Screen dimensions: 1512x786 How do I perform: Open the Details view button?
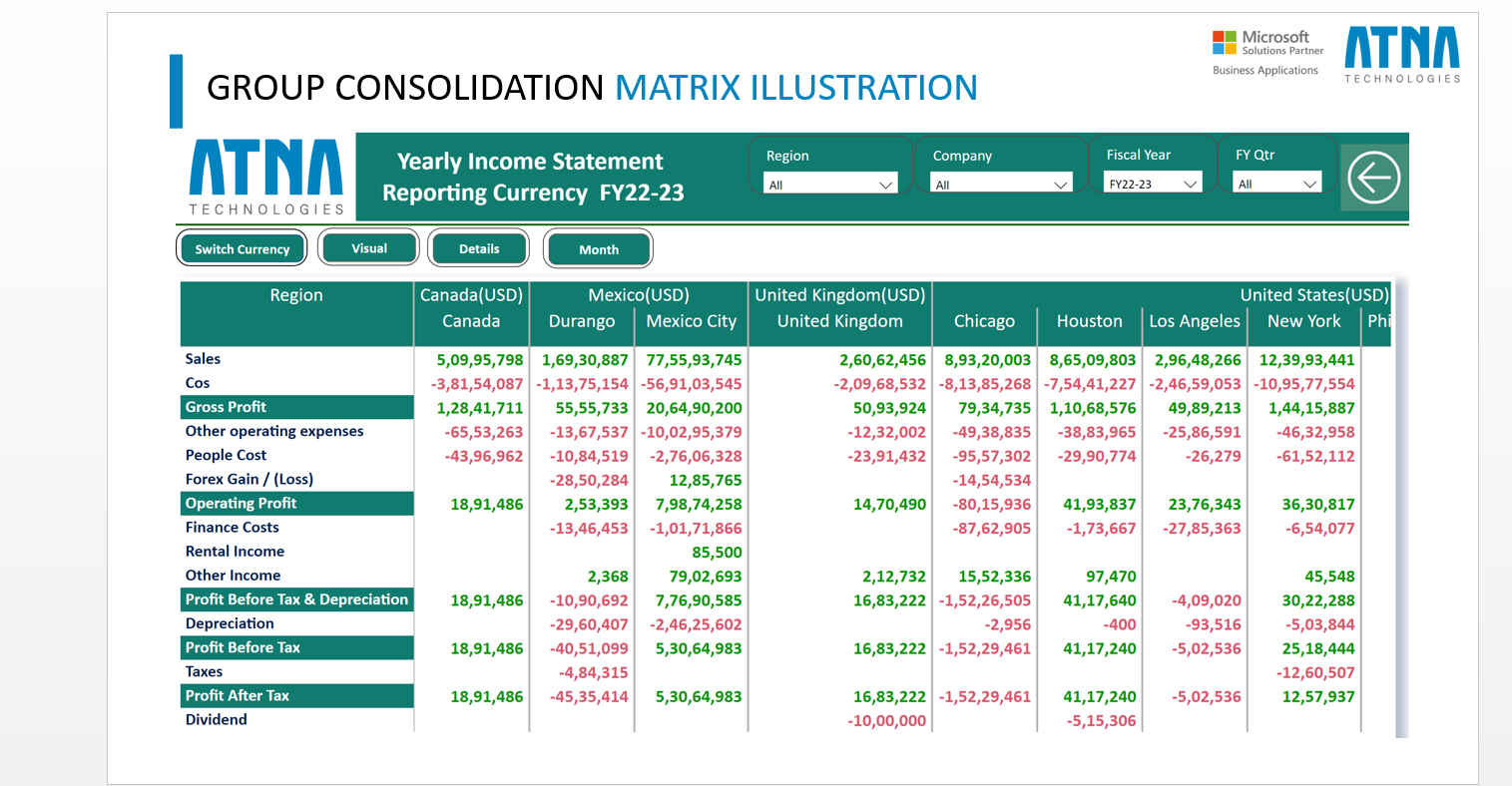(479, 249)
